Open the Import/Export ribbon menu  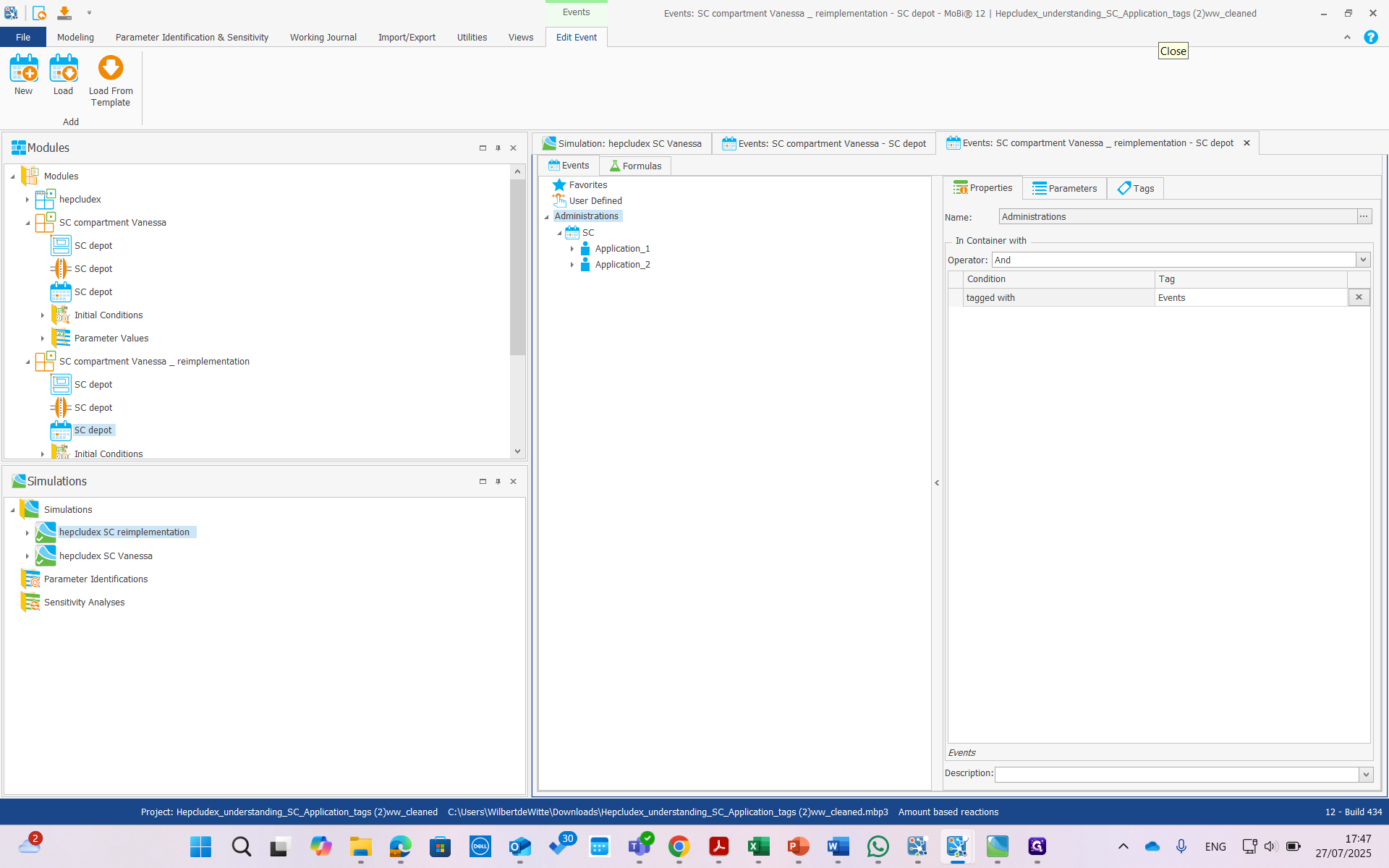406,37
